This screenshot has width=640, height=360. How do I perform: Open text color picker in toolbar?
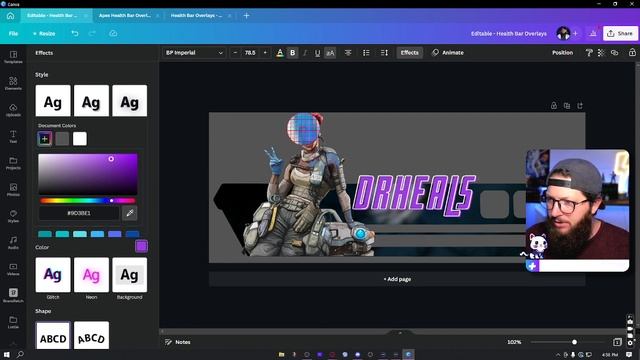coord(280,53)
